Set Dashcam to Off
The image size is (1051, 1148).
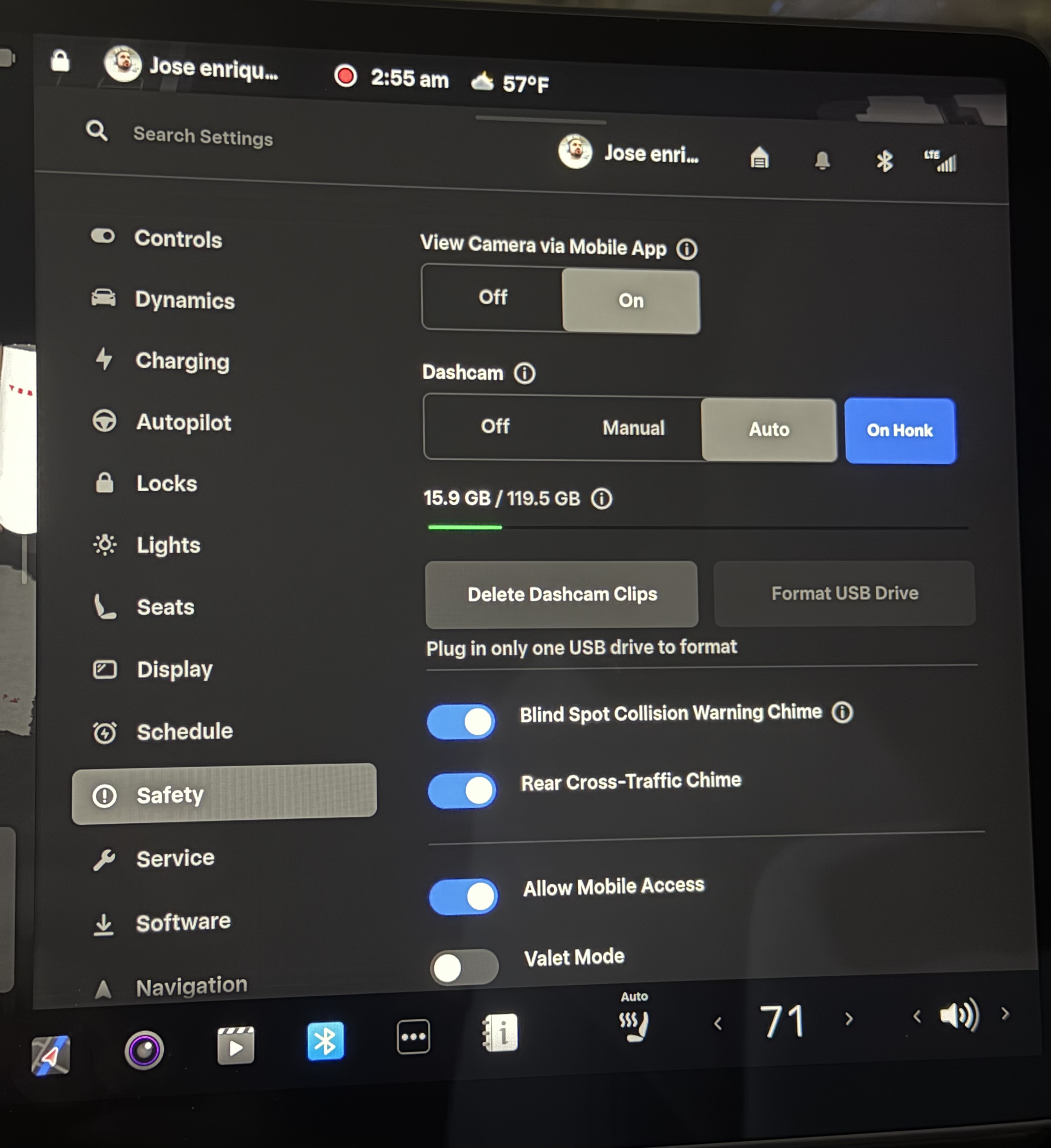[495, 426]
